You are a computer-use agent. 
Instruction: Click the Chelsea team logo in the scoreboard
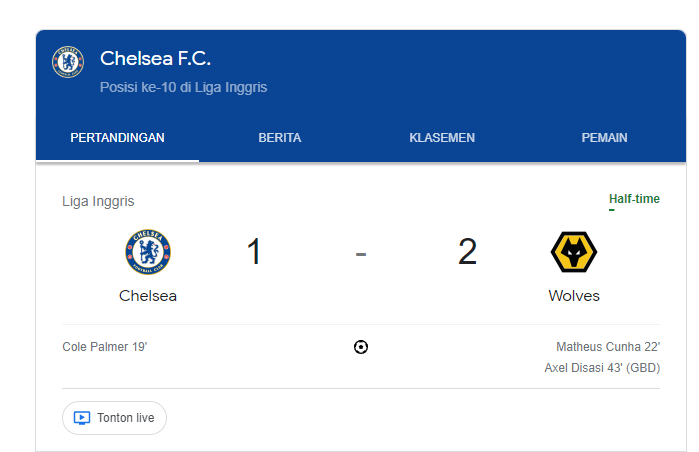click(x=148, y=252)
